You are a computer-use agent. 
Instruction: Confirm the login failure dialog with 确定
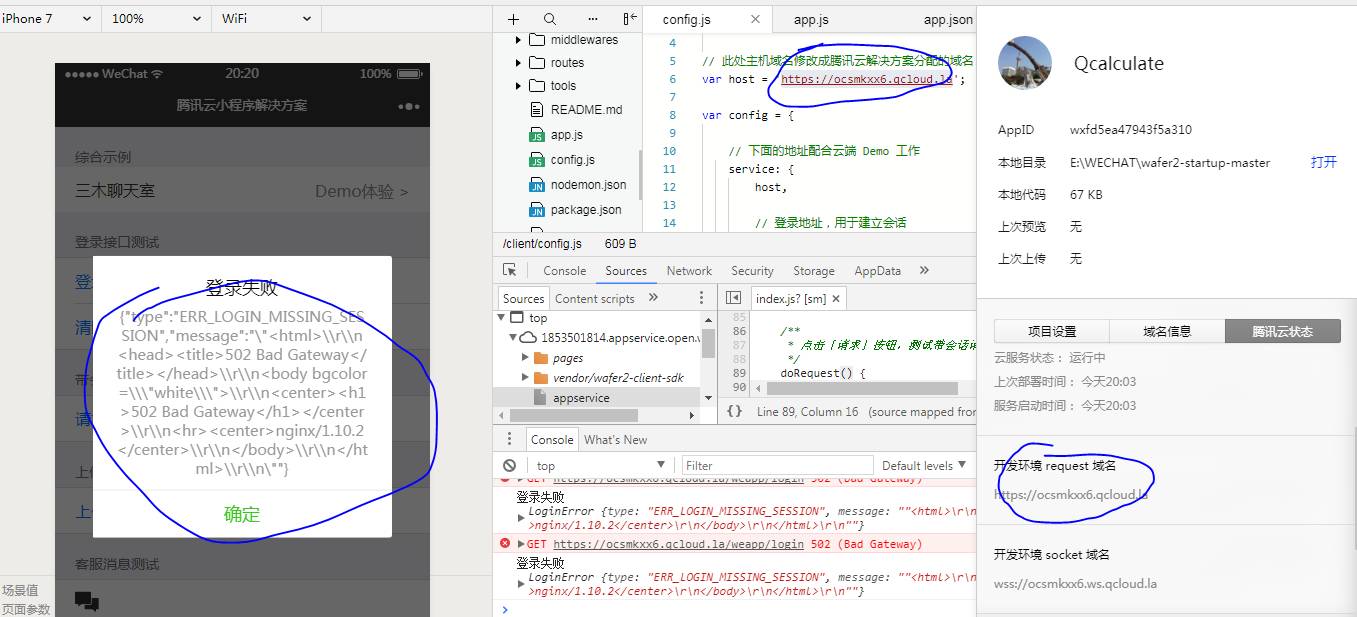point(242,514)
